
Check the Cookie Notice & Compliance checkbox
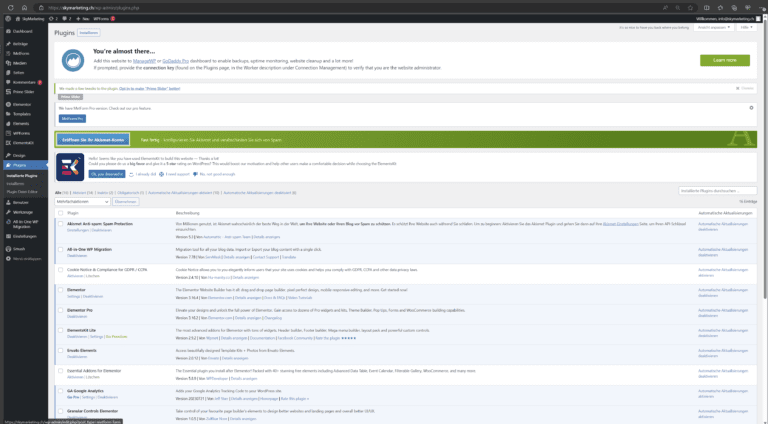61,270
